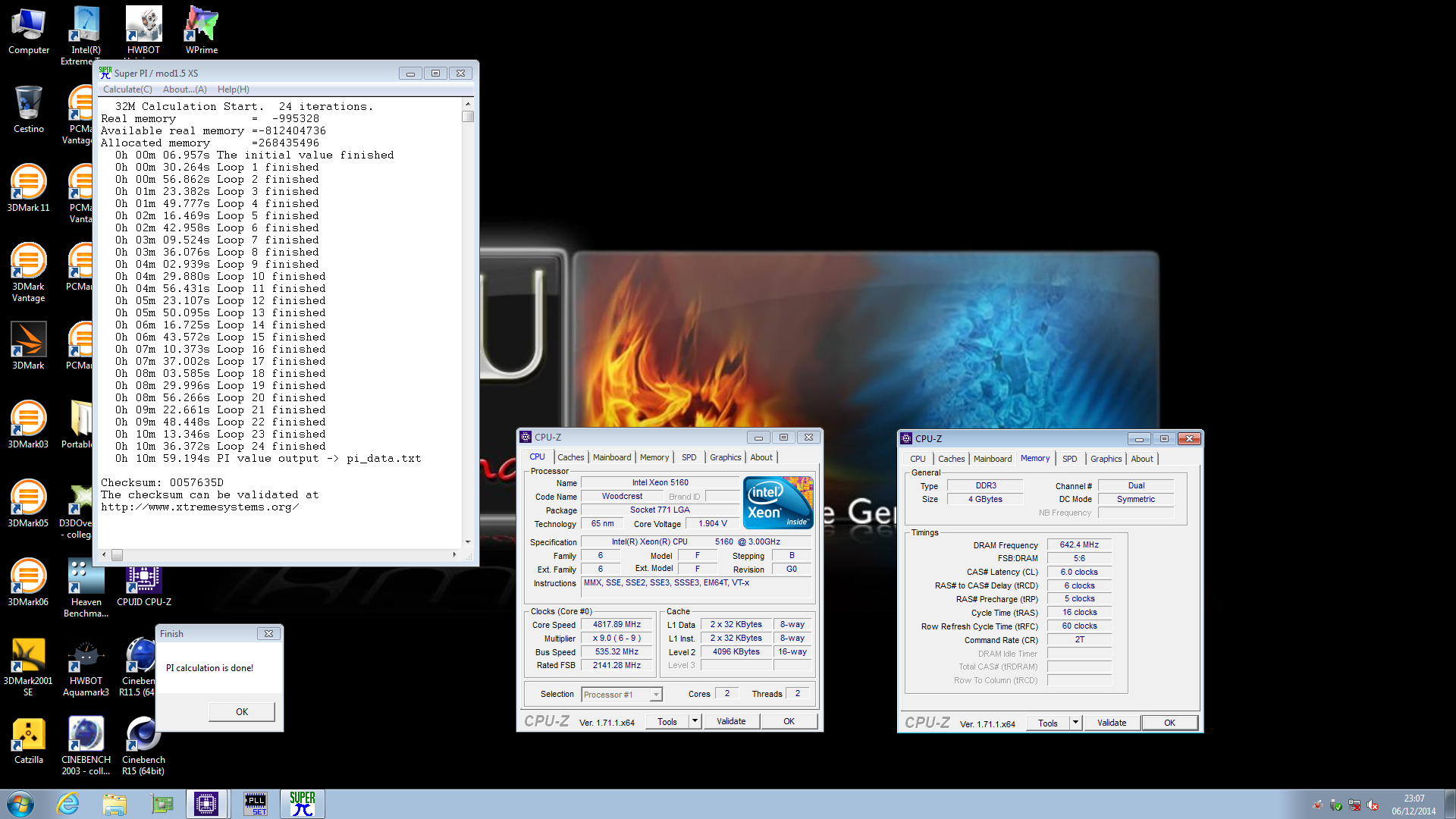This screenshot has width=1456, height=819.
Task: Click OK in right CPU-Z window
Action: point(1169,723)
